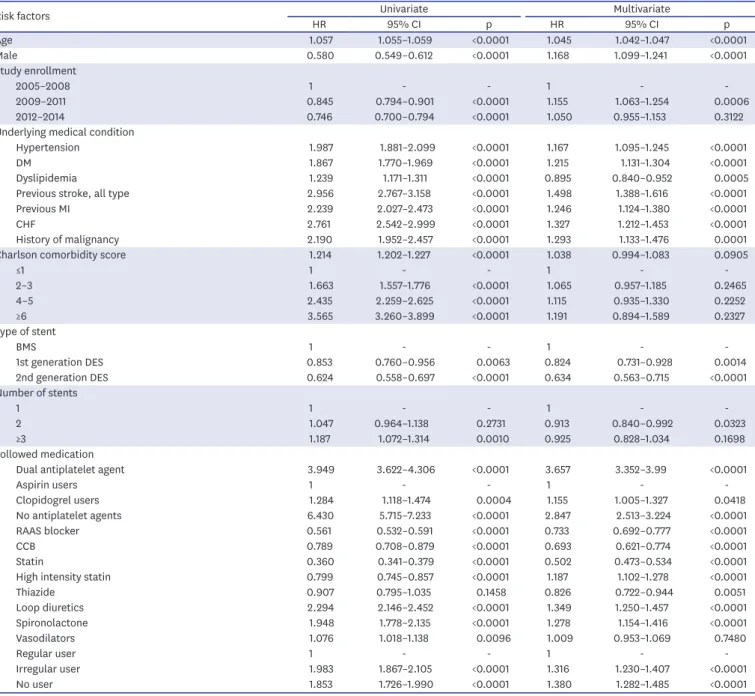Screen dimensions: 755x696
Task: Click the p value '0.0905'
Action: (731, 255)
